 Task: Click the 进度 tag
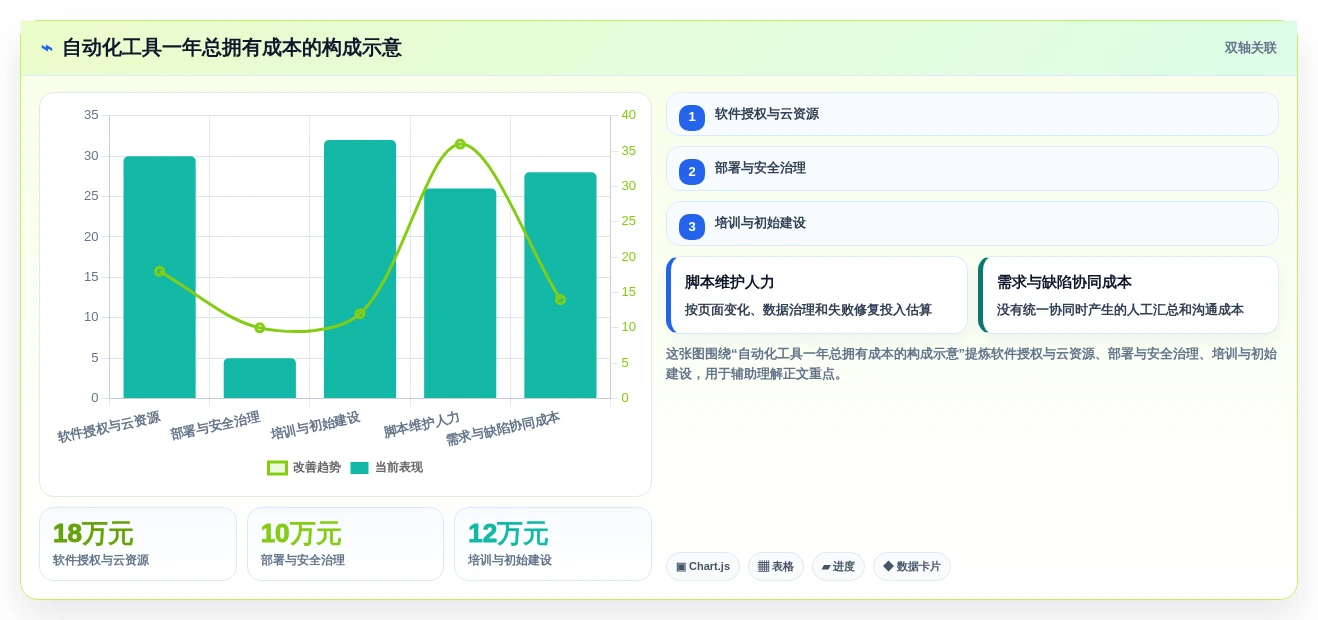pos(838,566)
